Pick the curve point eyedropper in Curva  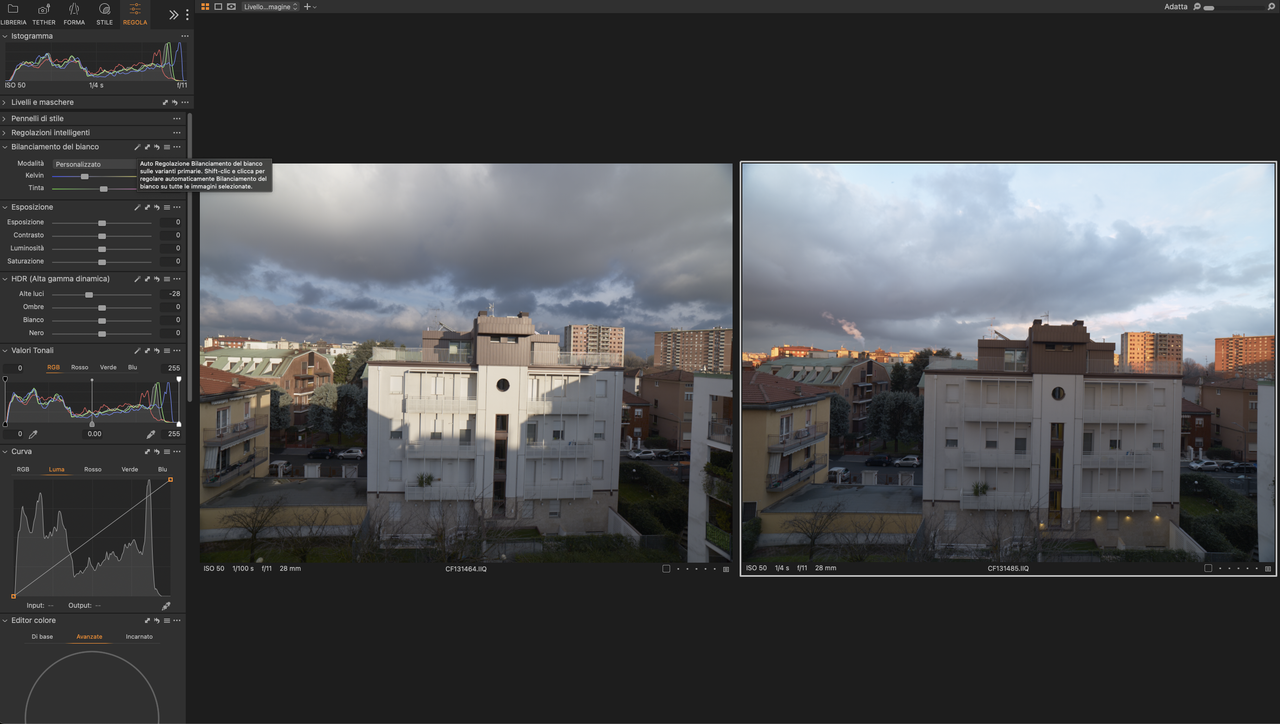pos(166,605)
